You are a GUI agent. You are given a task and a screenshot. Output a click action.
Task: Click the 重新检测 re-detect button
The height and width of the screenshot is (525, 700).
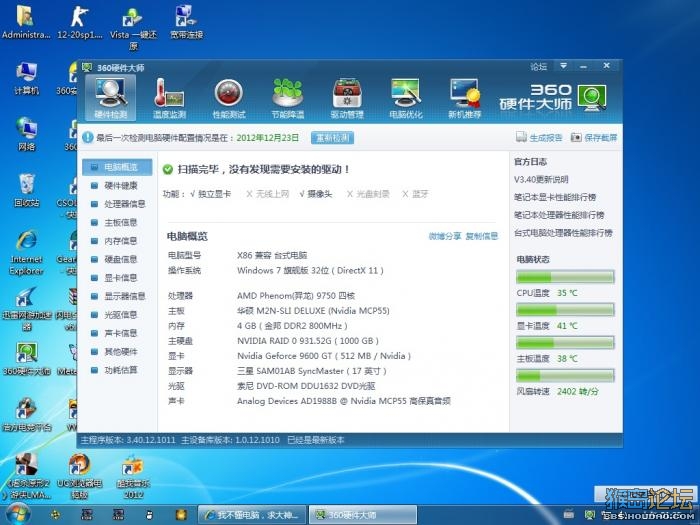point(333,138)
